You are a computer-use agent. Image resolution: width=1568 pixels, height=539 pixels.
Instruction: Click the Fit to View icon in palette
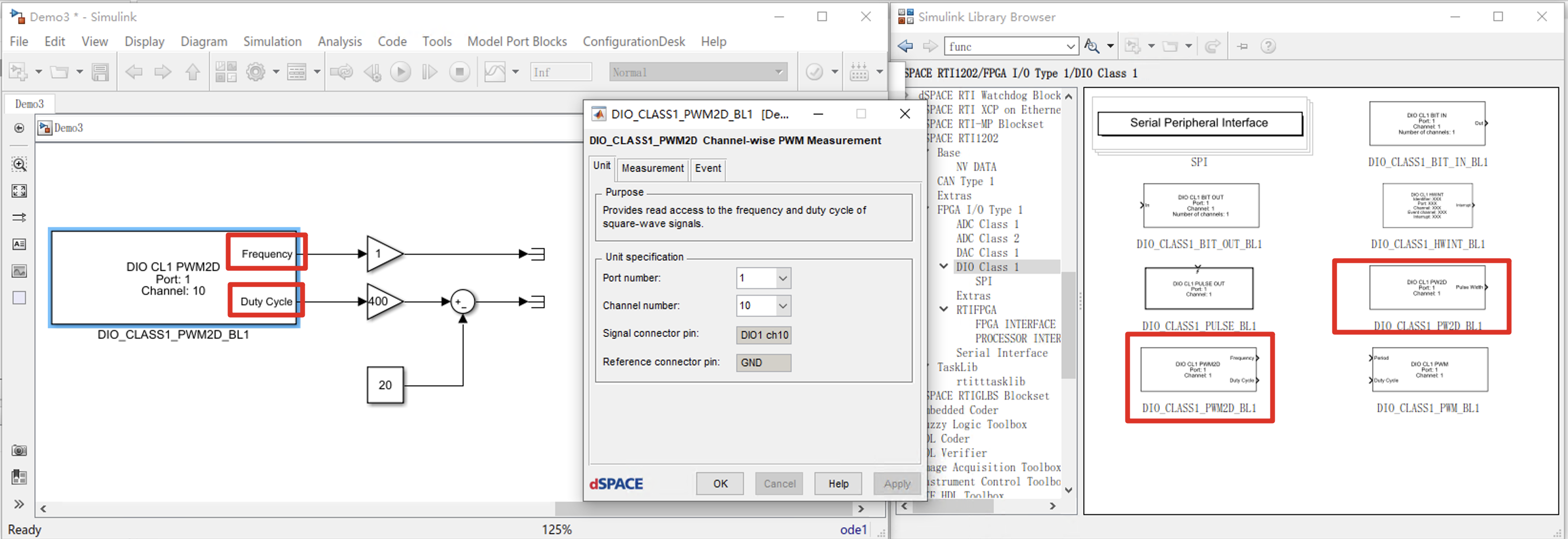pos(19,191)
